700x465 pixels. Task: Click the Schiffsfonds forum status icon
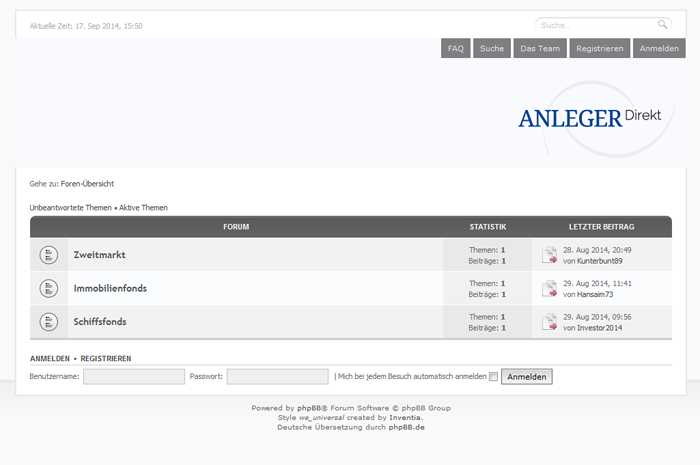[49, 322]
